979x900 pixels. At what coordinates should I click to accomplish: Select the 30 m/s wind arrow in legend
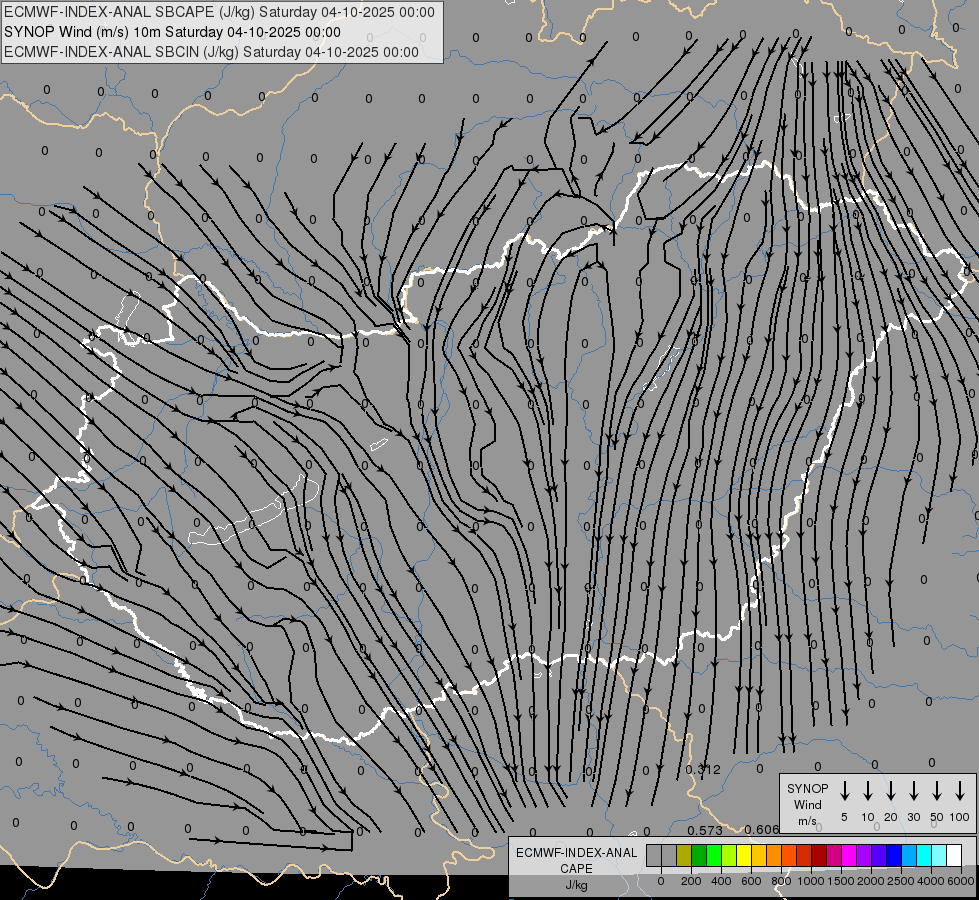click(914, 791)
